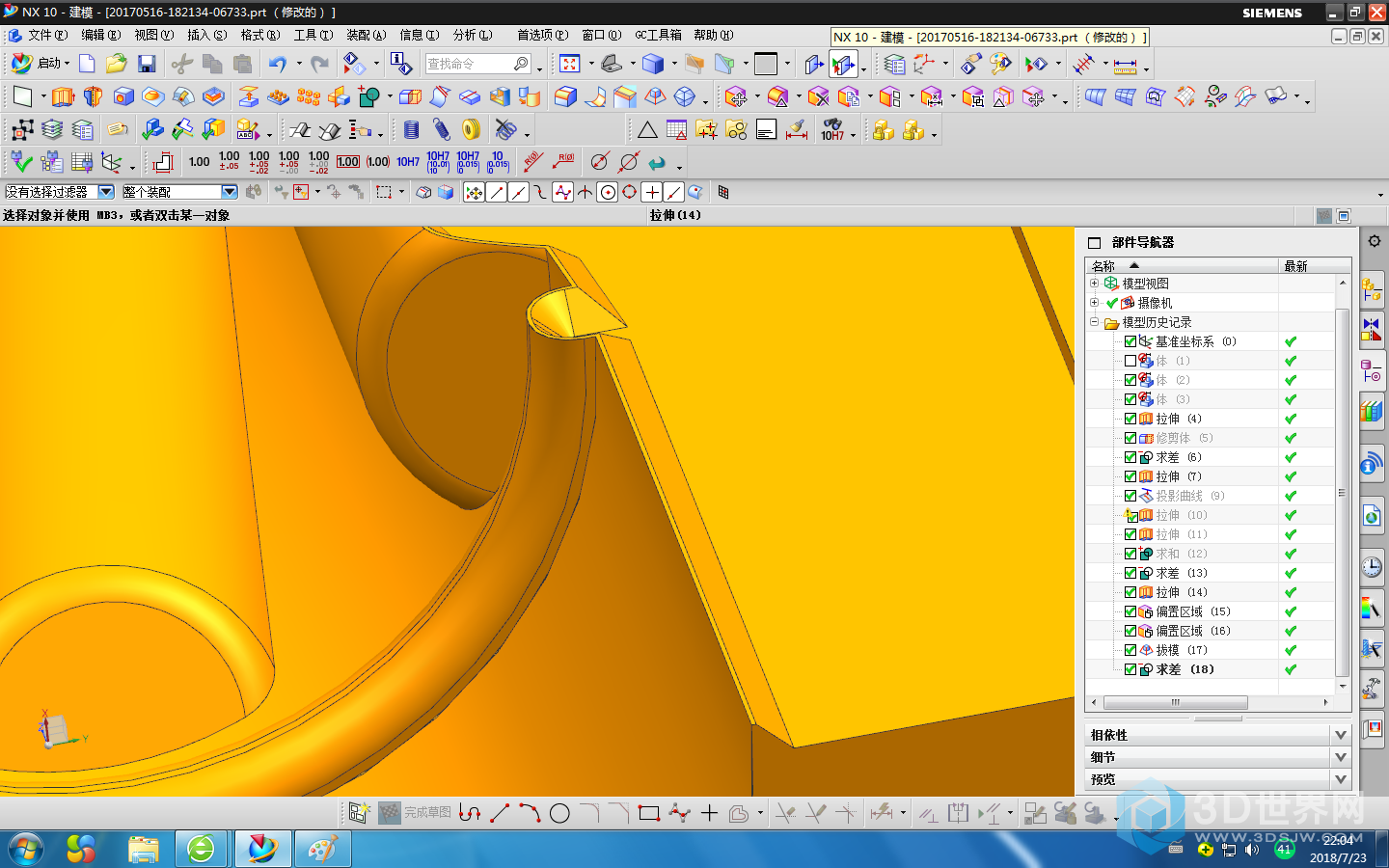Click the system tray volume icon
This screenshot has height=868, width=1389.
[x=1252, y=850]
